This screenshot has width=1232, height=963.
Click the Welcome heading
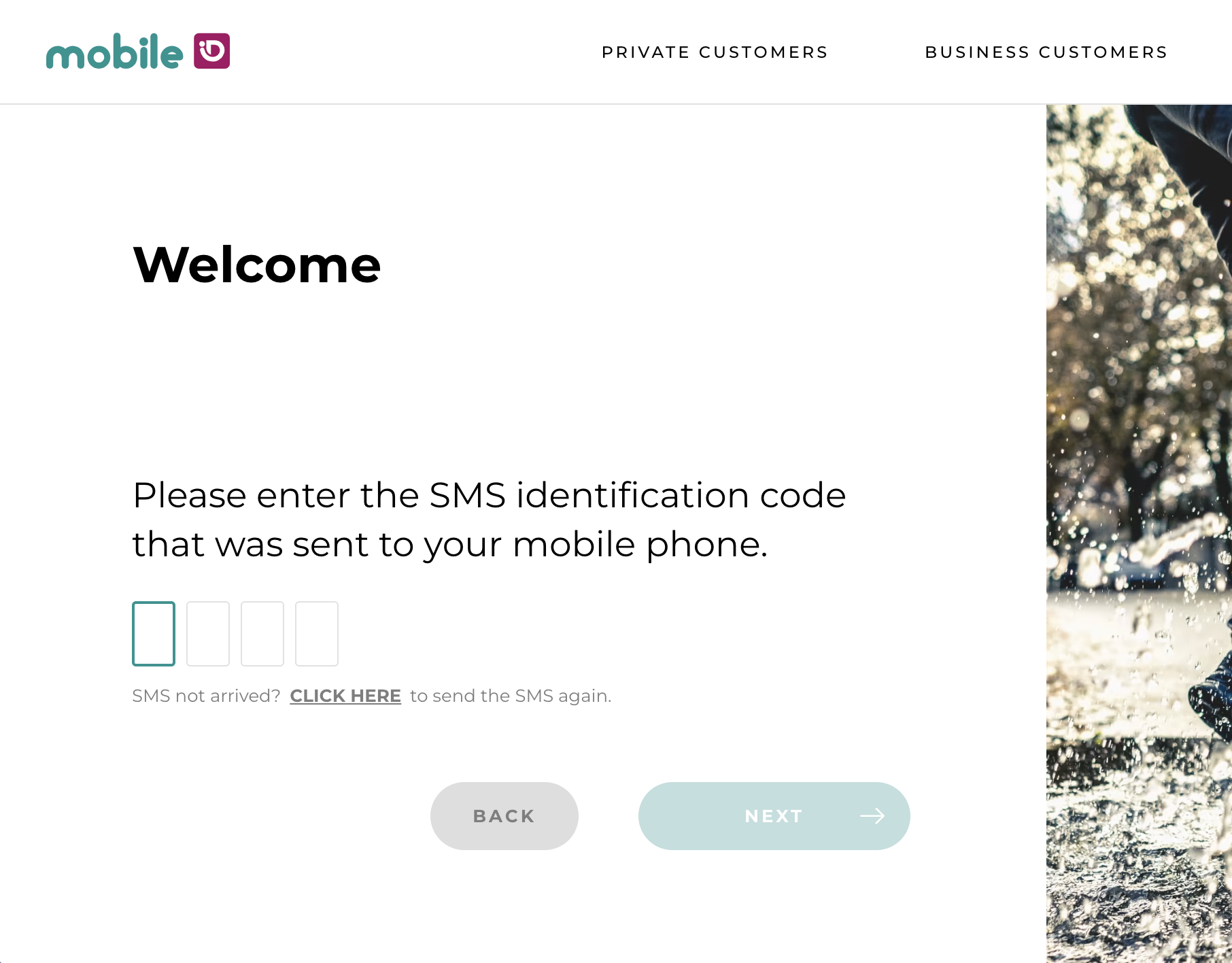(256, 265)
